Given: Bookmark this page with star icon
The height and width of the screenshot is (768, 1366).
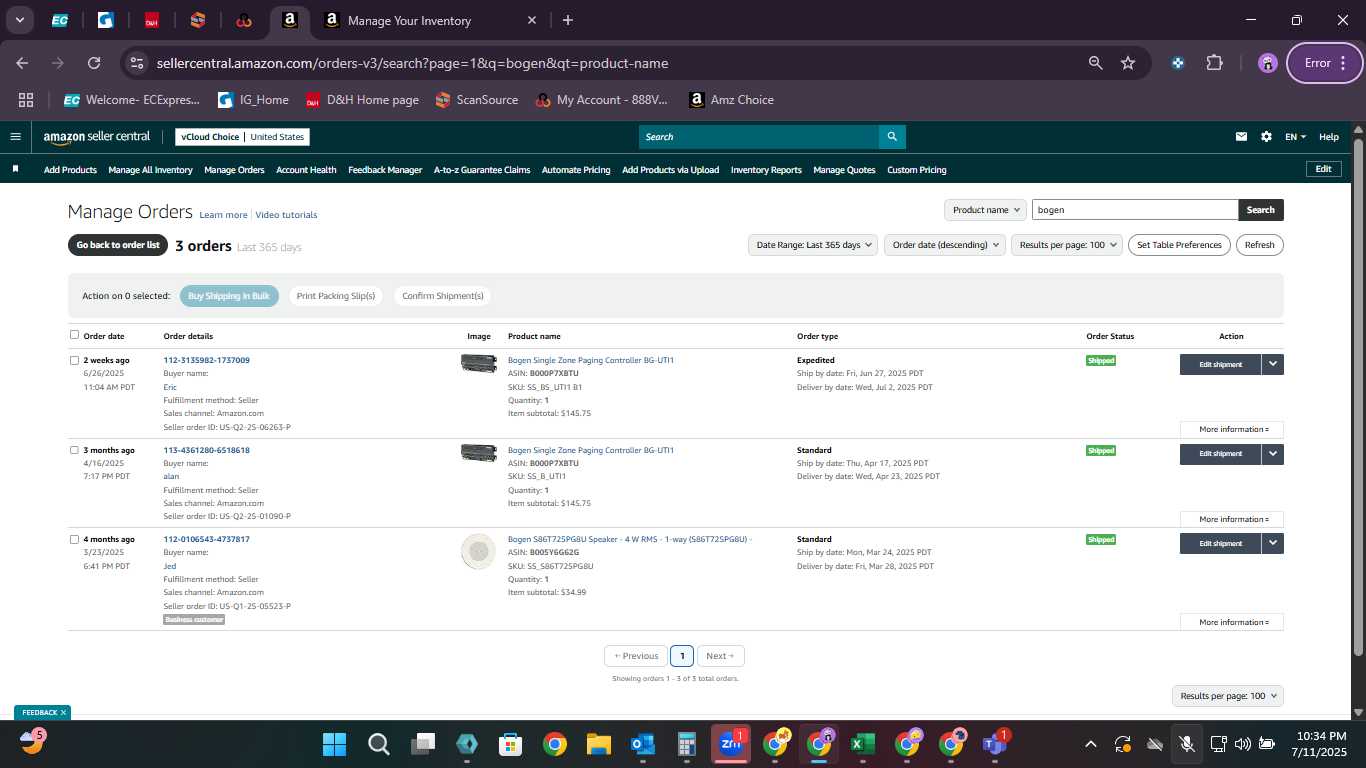Looking at the screenshot, I should click(1128, 63).
